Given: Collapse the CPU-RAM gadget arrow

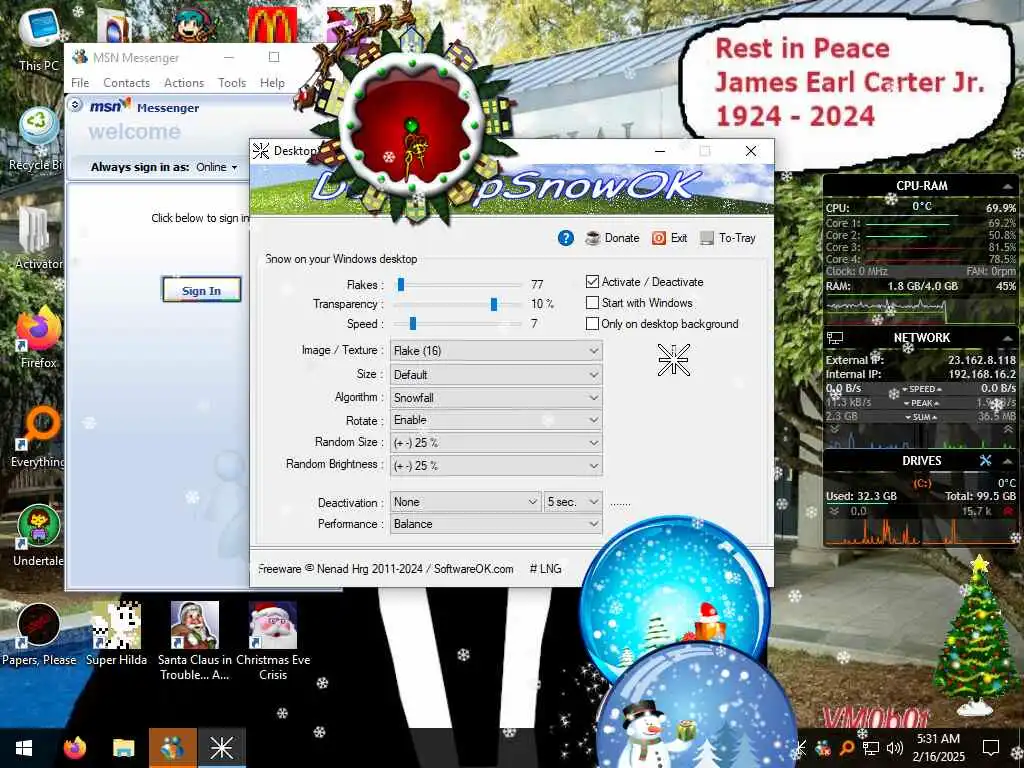Looking at the screenshot, I should (x=1008, y=186).
